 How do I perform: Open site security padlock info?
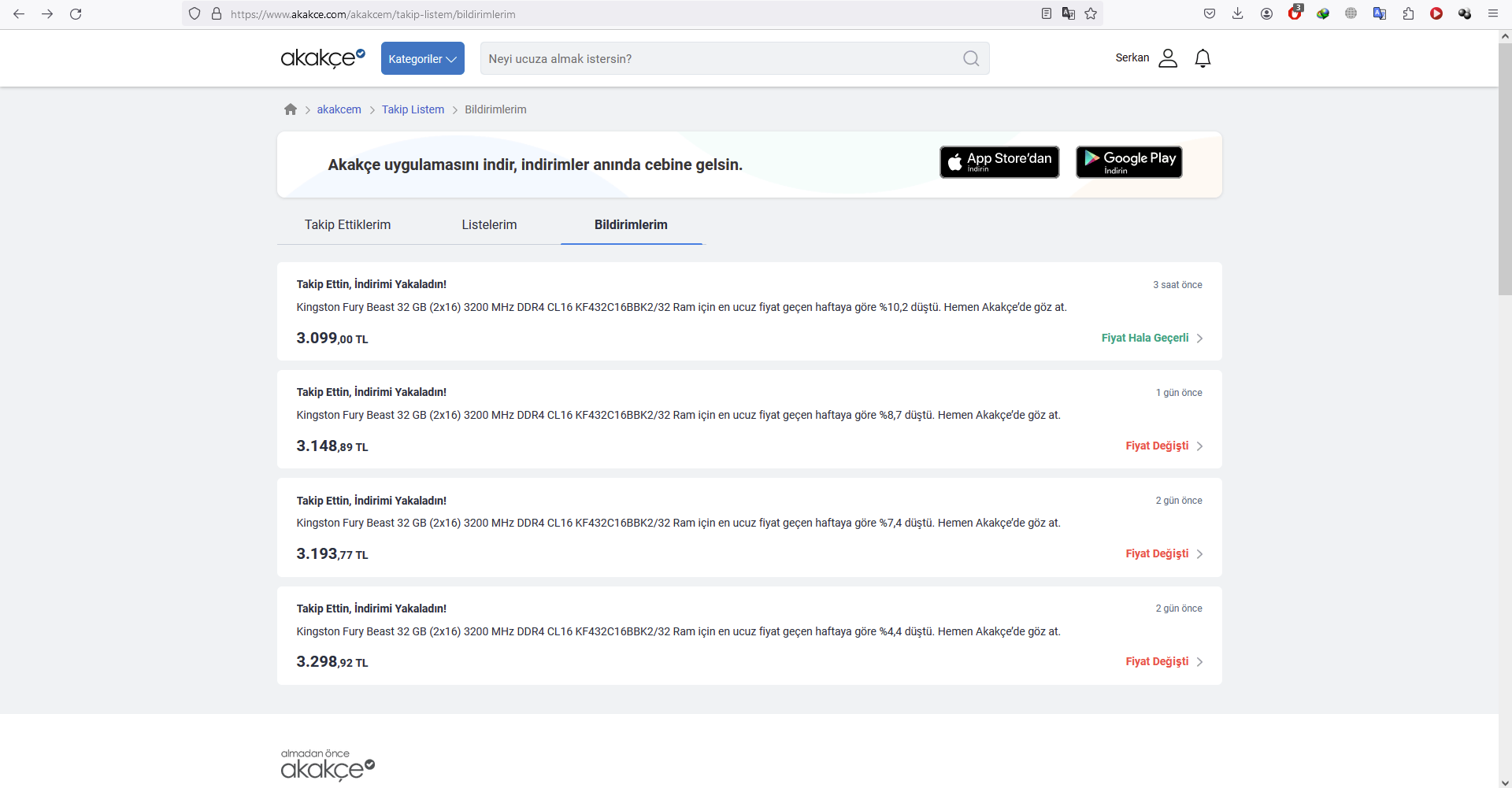pos(217,14)
